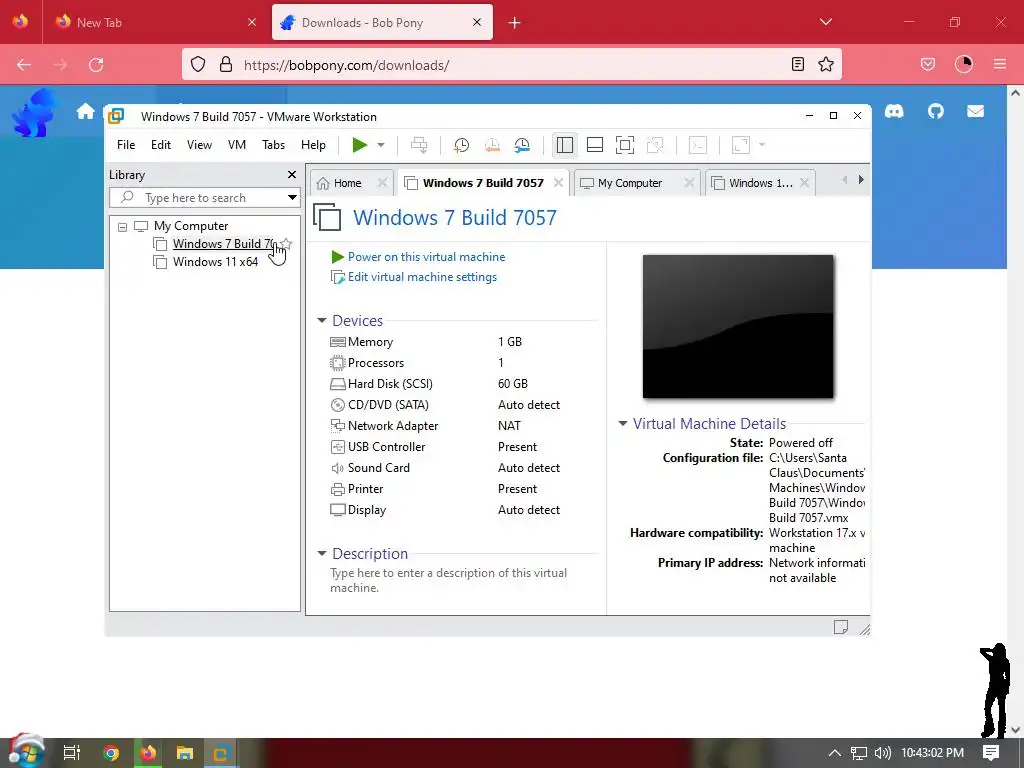Click the library search field
Viewport: 1024px width, 768px height.
click(x=199, y=198)
